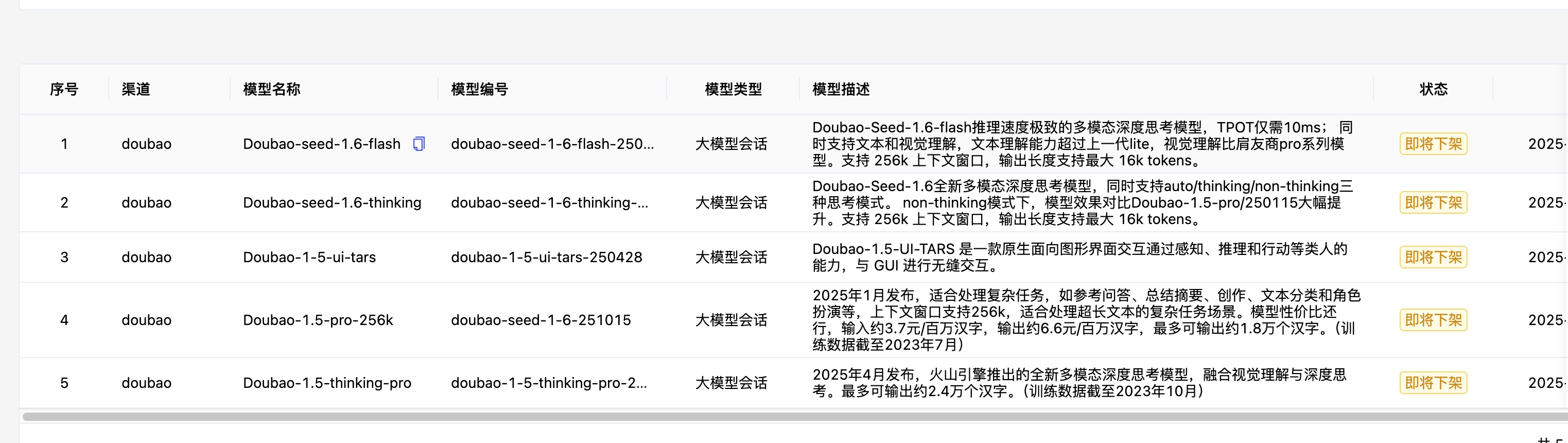Click the 即将下架 tag for Doubao-1.5-thinking-pro
This screenshot has width=1568, height=443.
[1434, 383]
